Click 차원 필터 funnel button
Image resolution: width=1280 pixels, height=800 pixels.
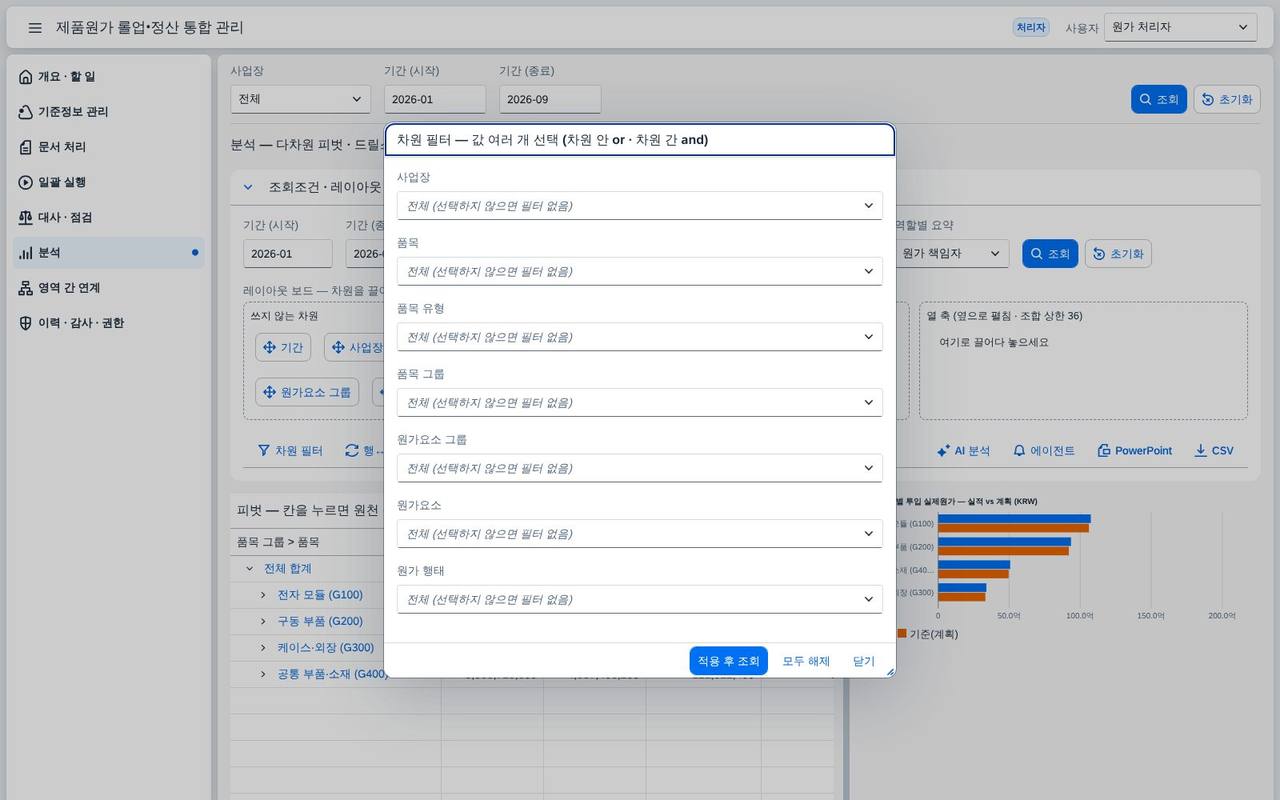coord(290,451)
